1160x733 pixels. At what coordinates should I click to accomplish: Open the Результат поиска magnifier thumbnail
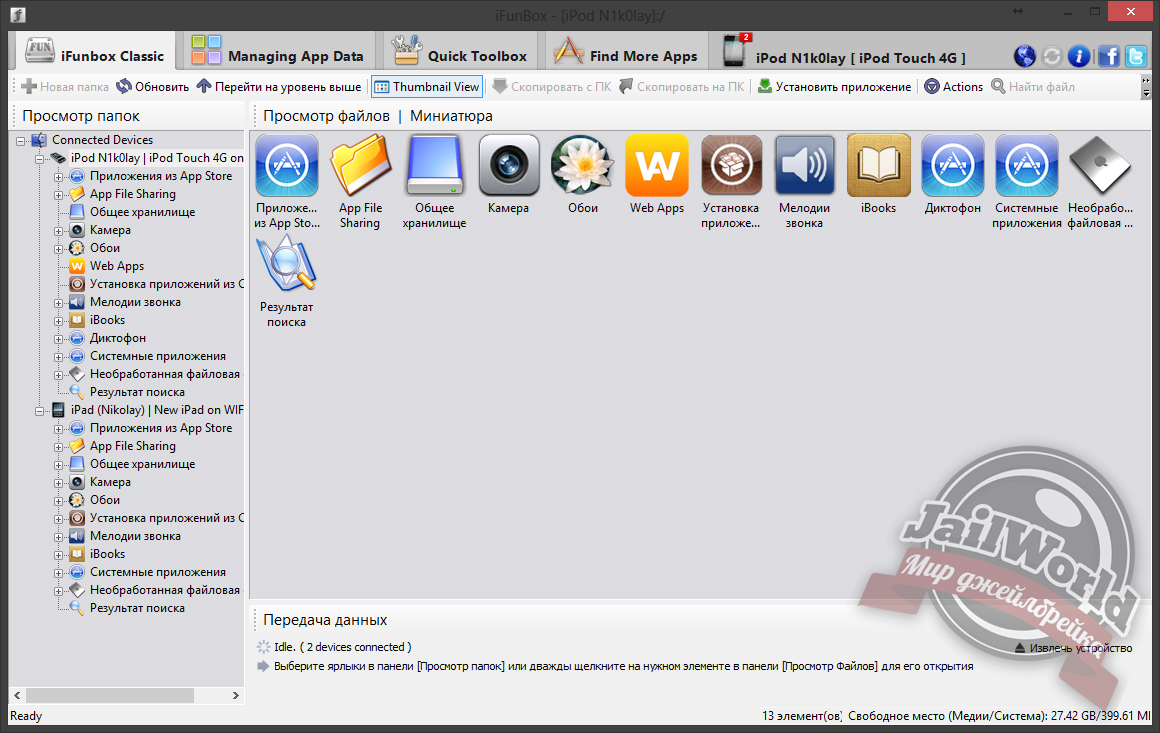pyautogui.click(x=286, y=264)
